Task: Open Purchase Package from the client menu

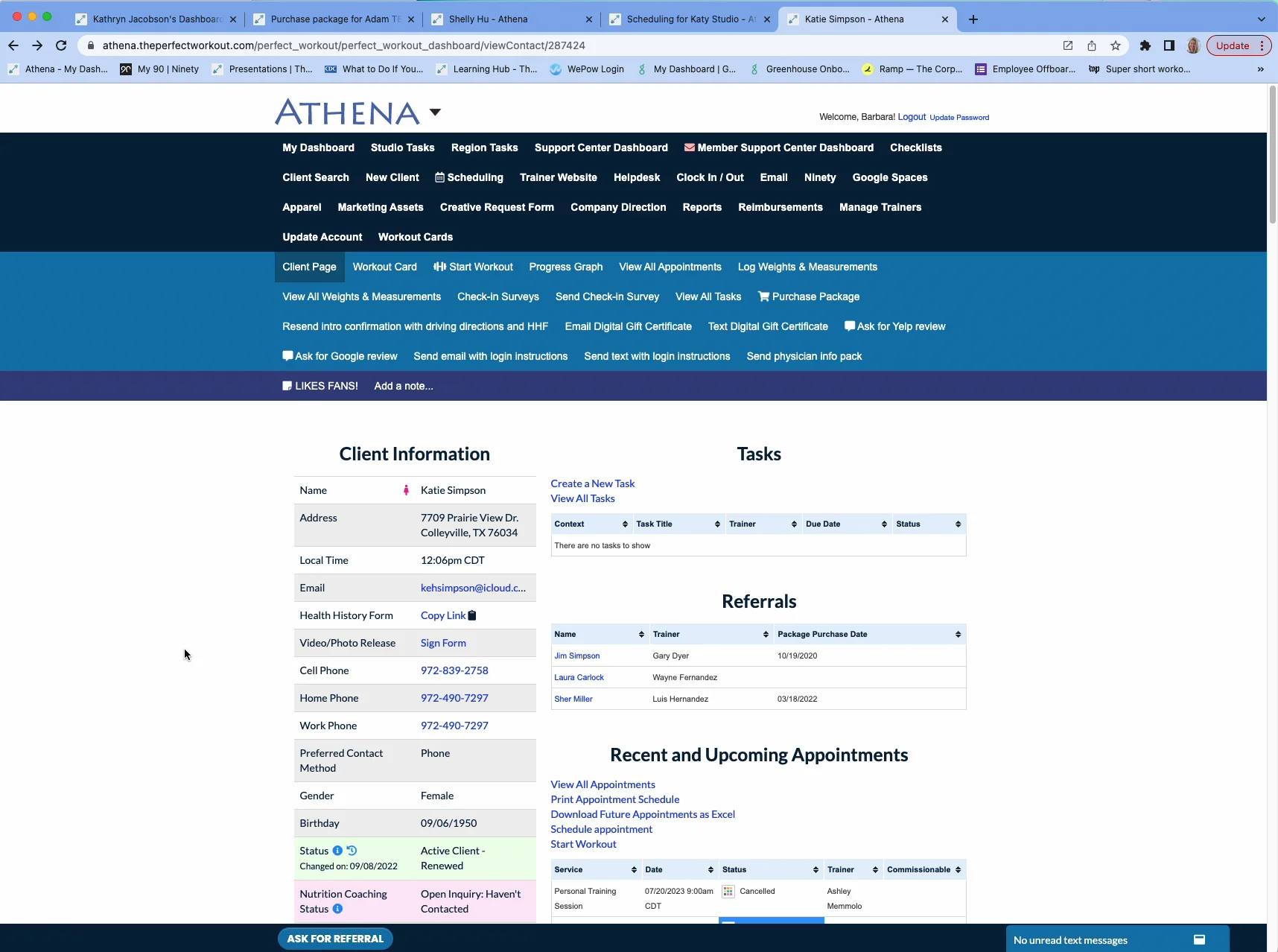Action: coord(809,296)
